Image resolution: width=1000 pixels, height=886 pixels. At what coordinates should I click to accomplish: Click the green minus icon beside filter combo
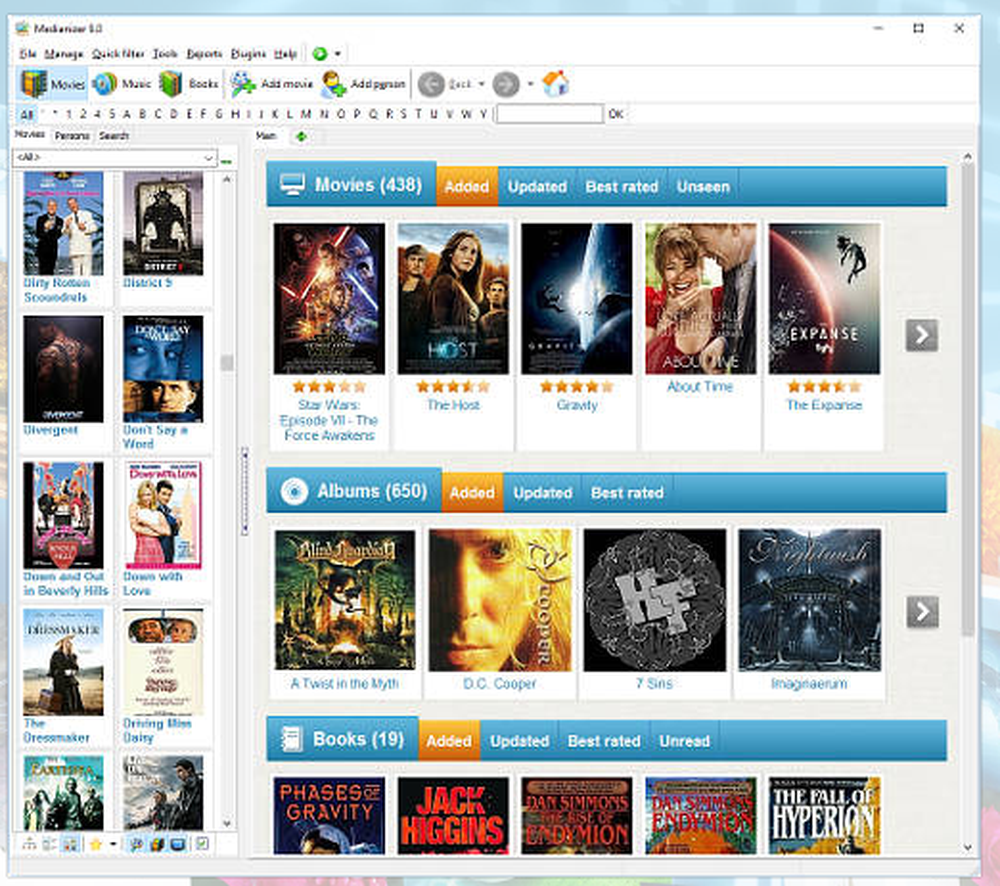(226, 162)
